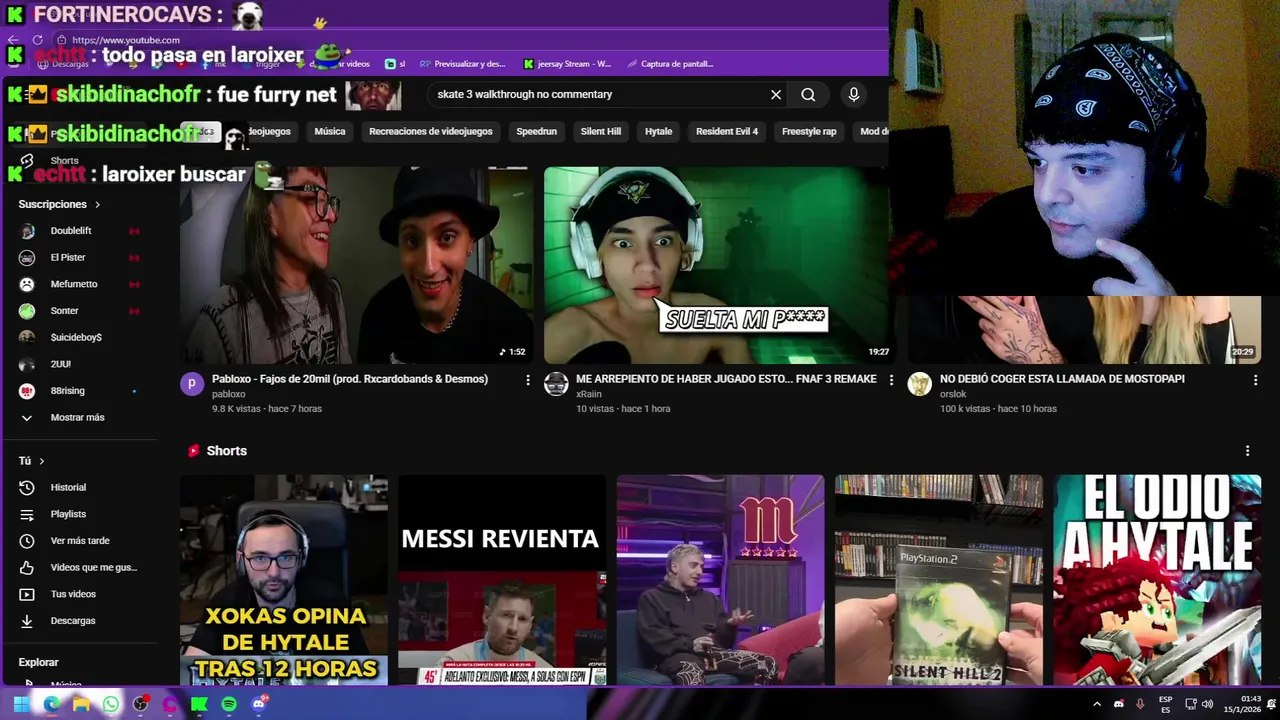Open the MESSI REVIENTA short
The width and height of the screenshot is (1280, 720).
coord(502,580)
